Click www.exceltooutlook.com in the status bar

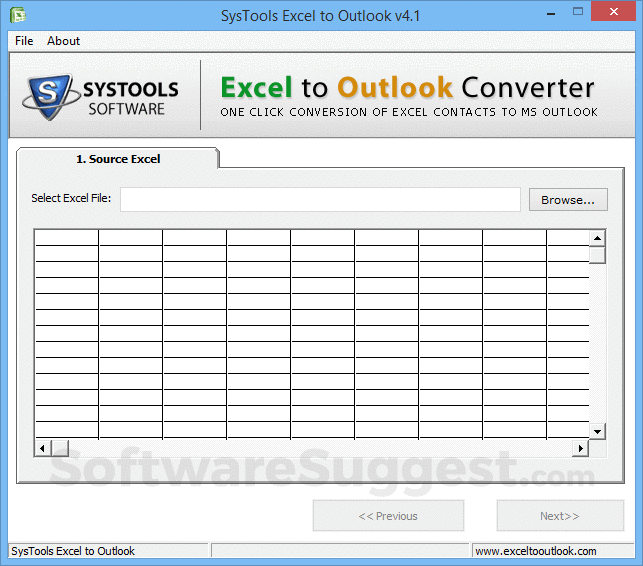coord(536,551)
